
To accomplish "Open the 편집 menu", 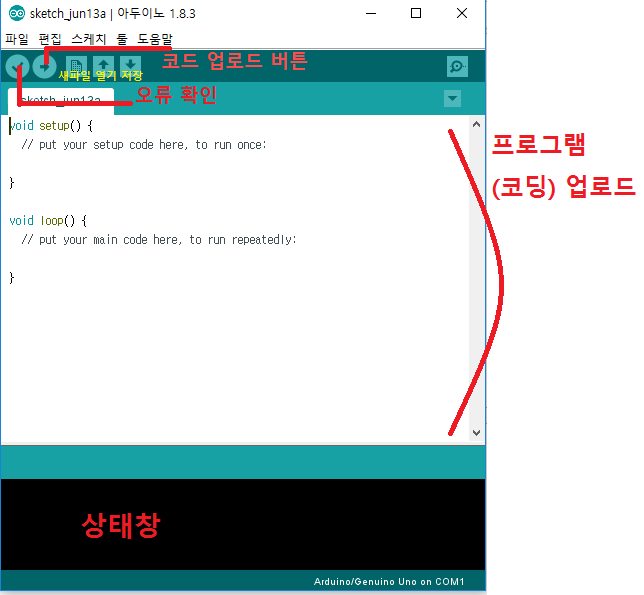I will (50, 39).
